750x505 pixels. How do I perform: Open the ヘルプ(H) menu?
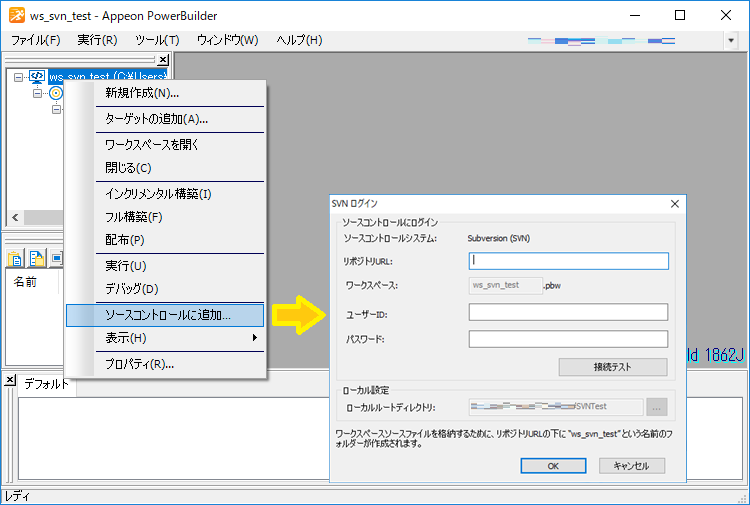tap(299, 40)
